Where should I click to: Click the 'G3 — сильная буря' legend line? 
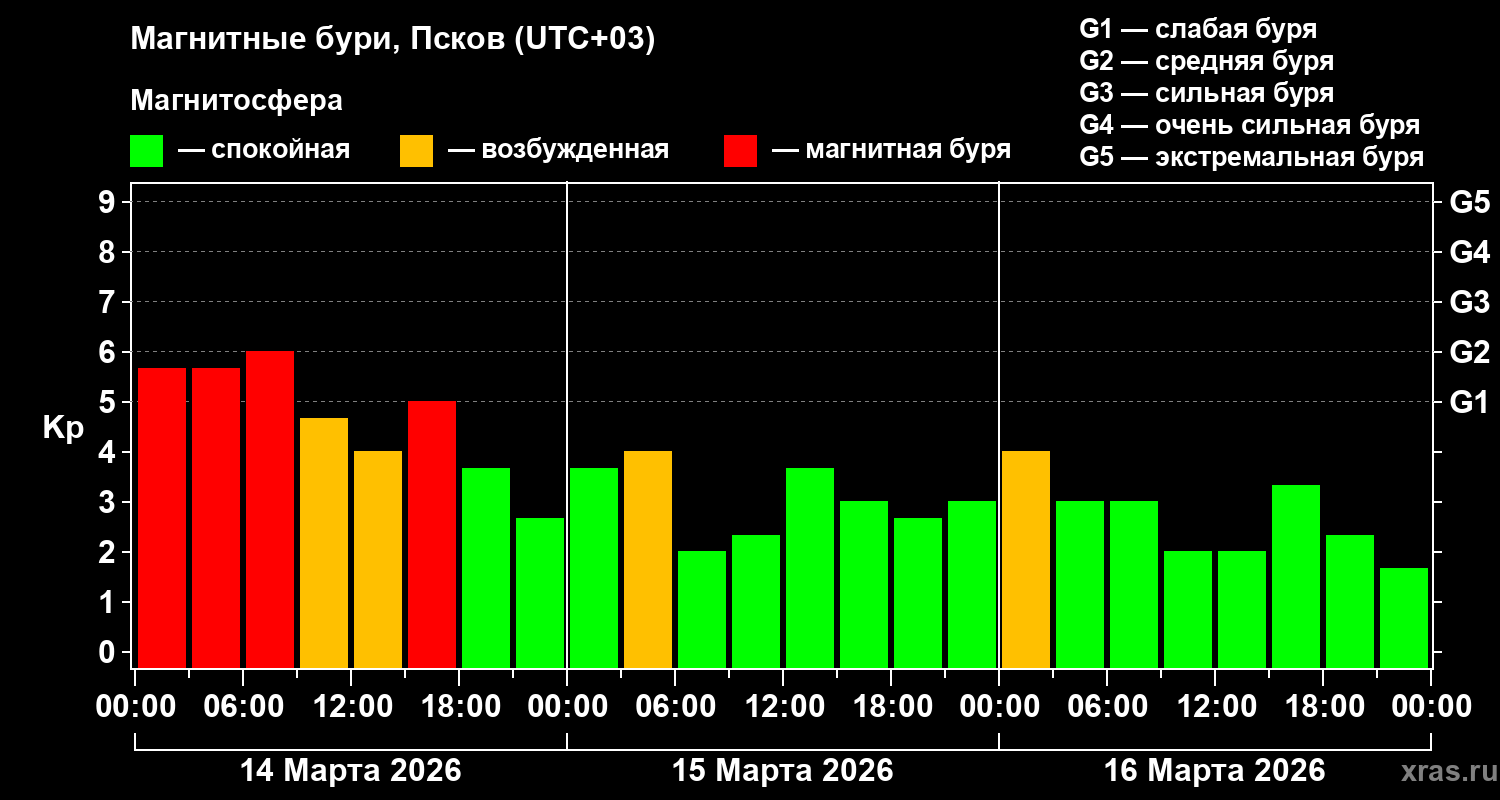(x=1207, y=93)
